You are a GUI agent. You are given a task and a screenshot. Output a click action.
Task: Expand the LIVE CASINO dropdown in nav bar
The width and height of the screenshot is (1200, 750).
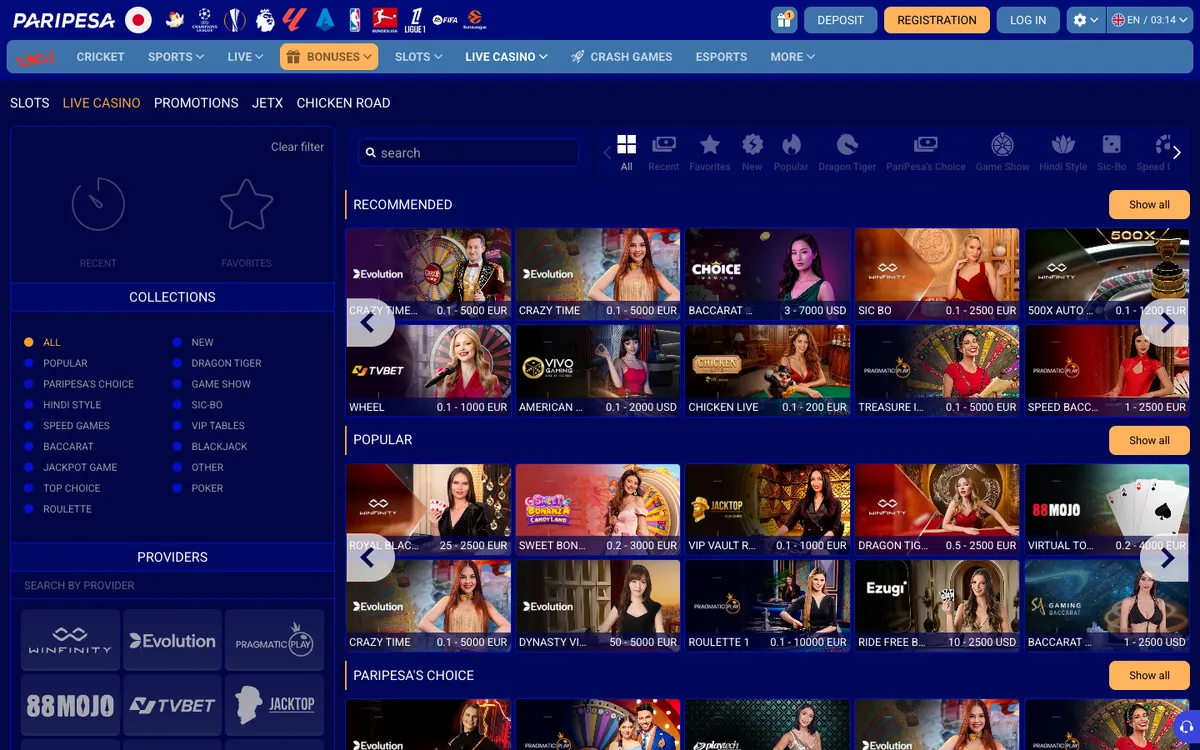pos(506,57)
